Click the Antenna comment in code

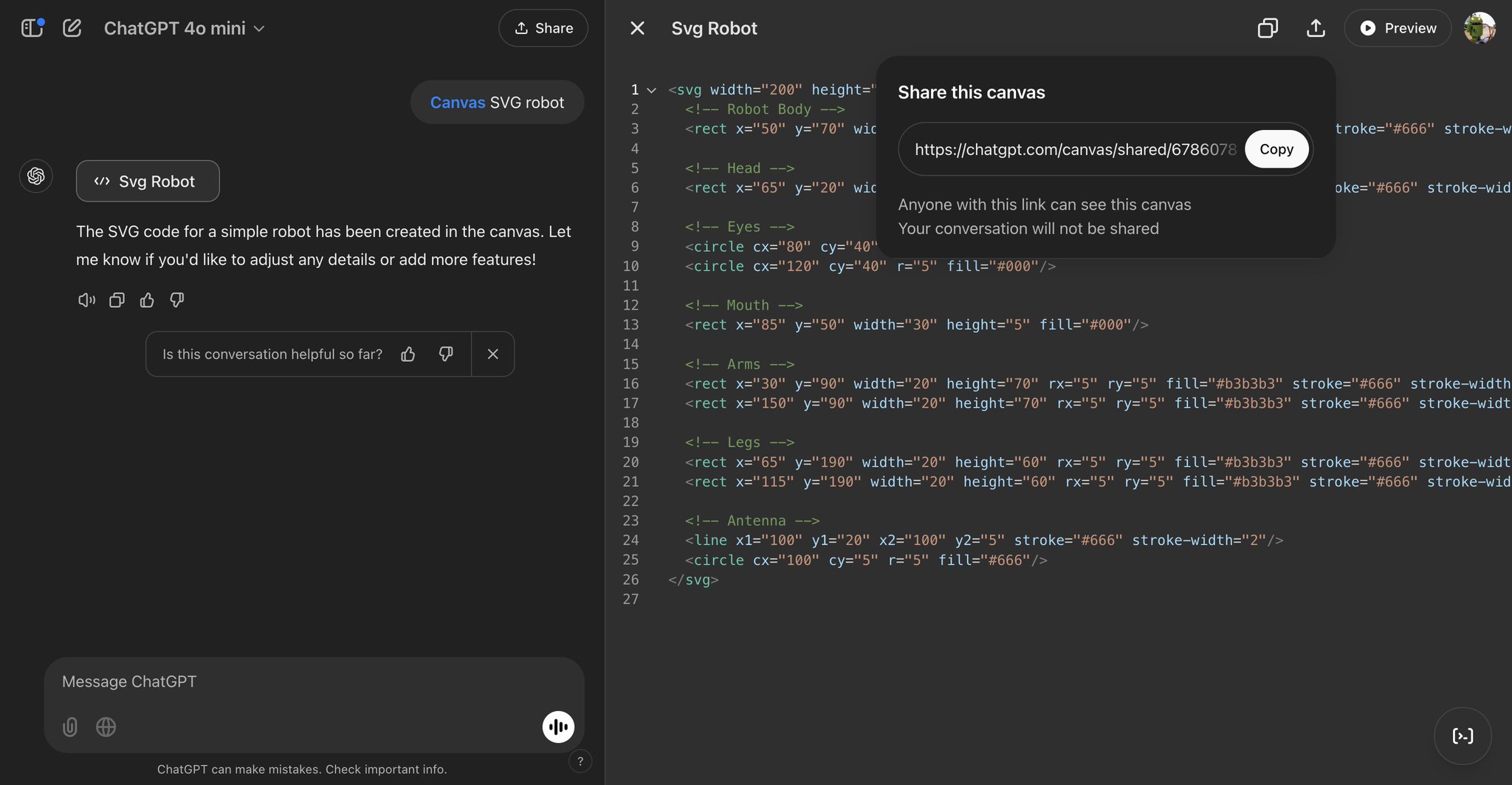[752, 521]
